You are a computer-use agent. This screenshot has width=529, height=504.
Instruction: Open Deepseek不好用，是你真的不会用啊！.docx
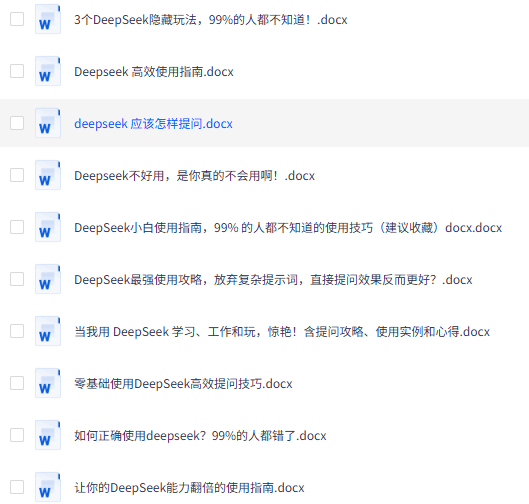pyautogui.click(x=194, y=175)
